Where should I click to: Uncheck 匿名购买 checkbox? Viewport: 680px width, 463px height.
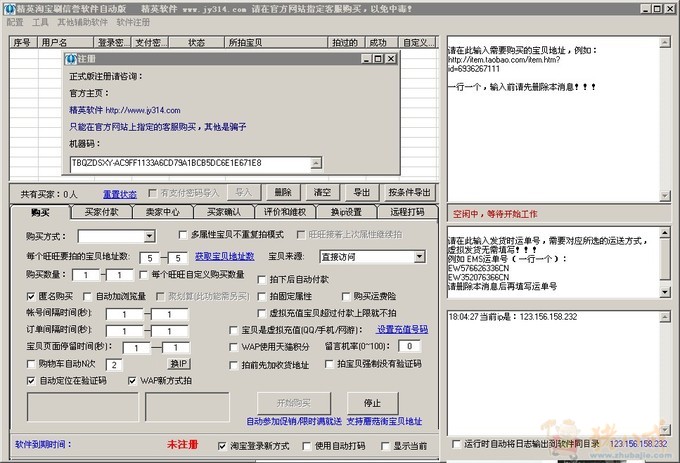click(x=30, y=297)
